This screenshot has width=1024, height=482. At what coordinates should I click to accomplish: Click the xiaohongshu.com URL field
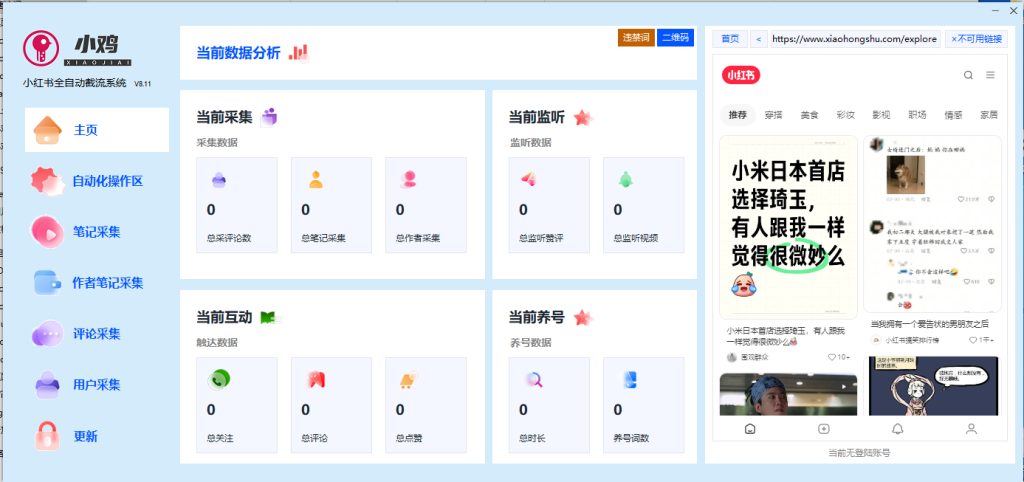856,39
